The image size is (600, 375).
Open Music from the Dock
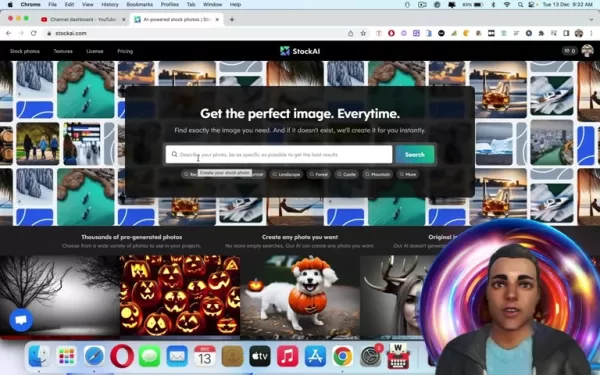(x=287, y=356)
